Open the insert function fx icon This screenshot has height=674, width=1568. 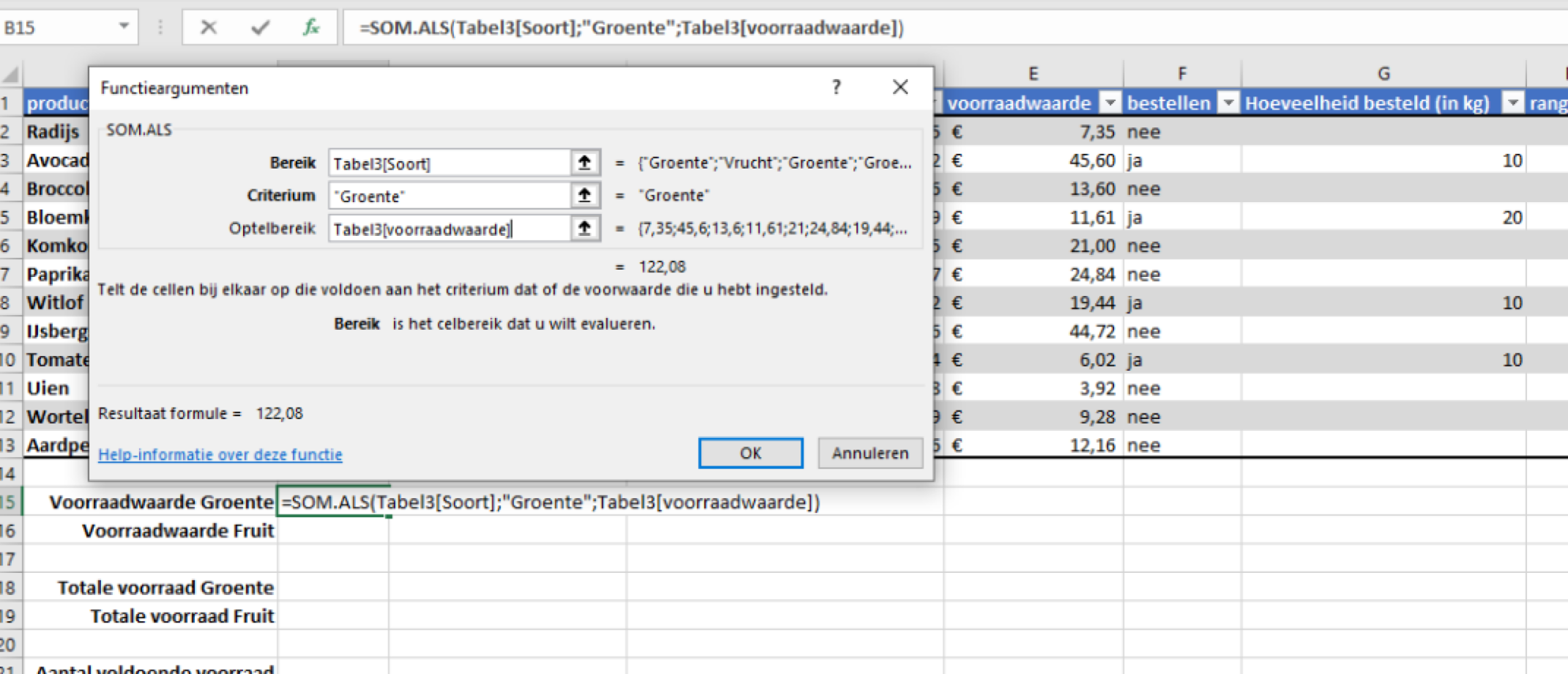311,28
